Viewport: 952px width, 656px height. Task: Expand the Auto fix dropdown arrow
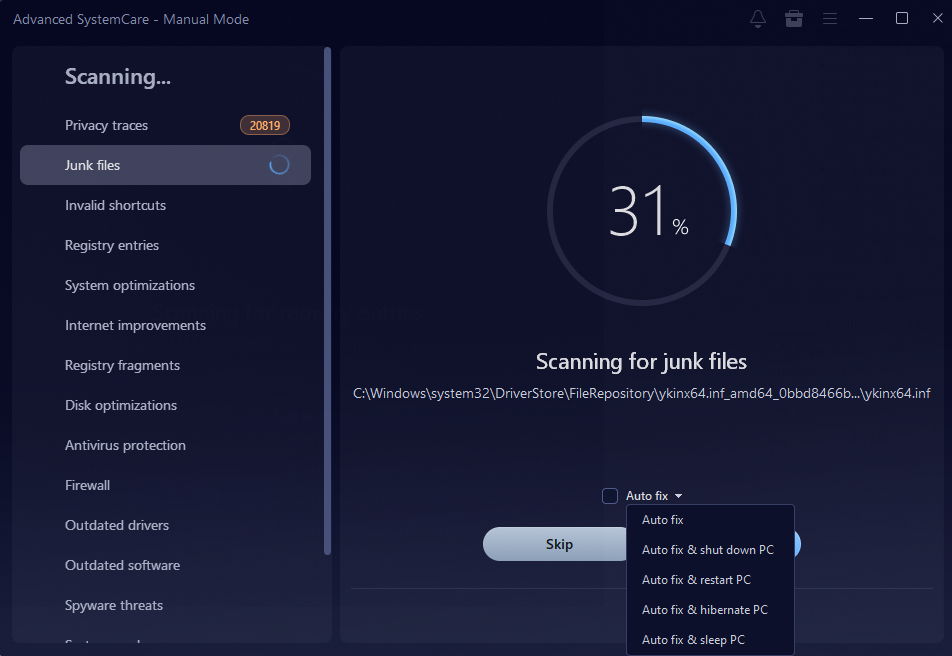pos(679,495)
